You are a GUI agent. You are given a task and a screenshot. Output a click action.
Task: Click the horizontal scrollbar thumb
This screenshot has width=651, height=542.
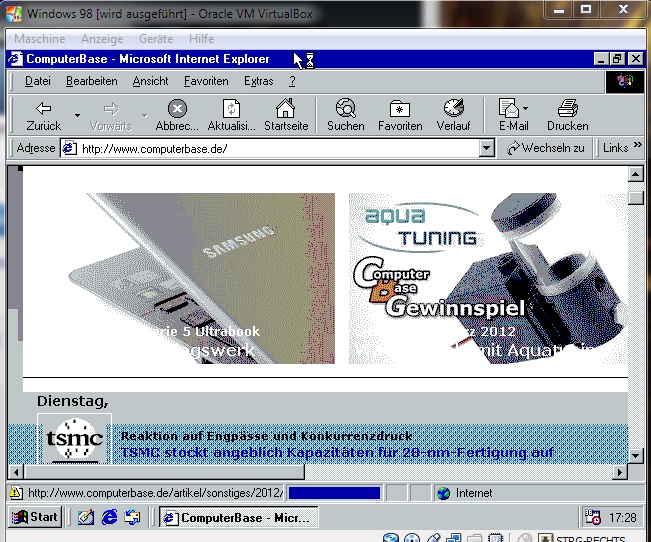coord(164,472)
